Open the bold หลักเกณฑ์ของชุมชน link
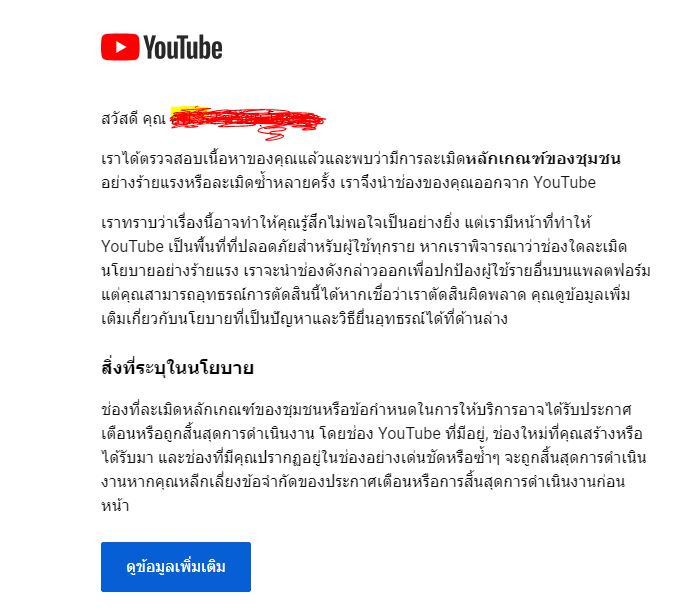Screen dimensions: 686x615 (x=542, y=158)
